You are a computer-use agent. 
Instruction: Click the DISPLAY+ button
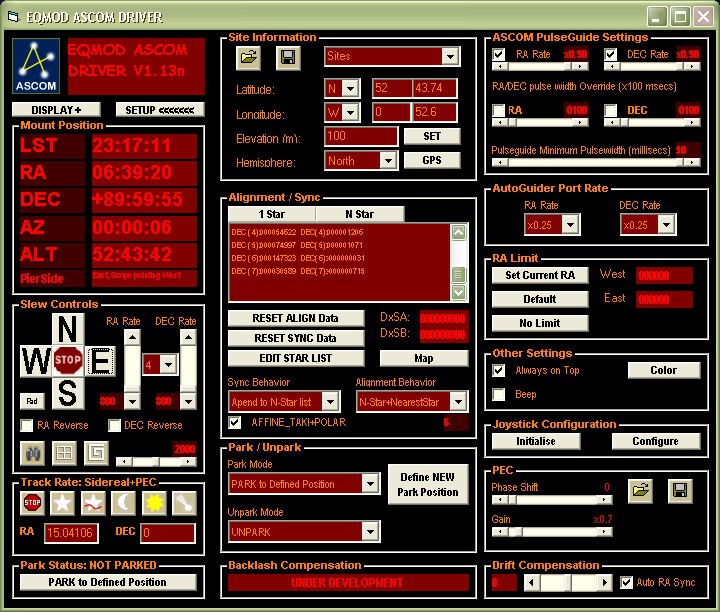coord(56,110)
